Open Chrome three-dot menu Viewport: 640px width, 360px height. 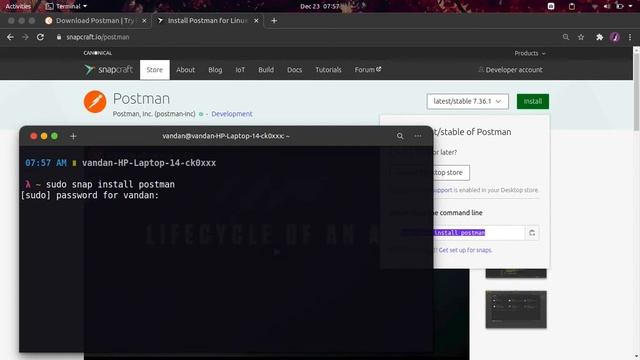630,37
